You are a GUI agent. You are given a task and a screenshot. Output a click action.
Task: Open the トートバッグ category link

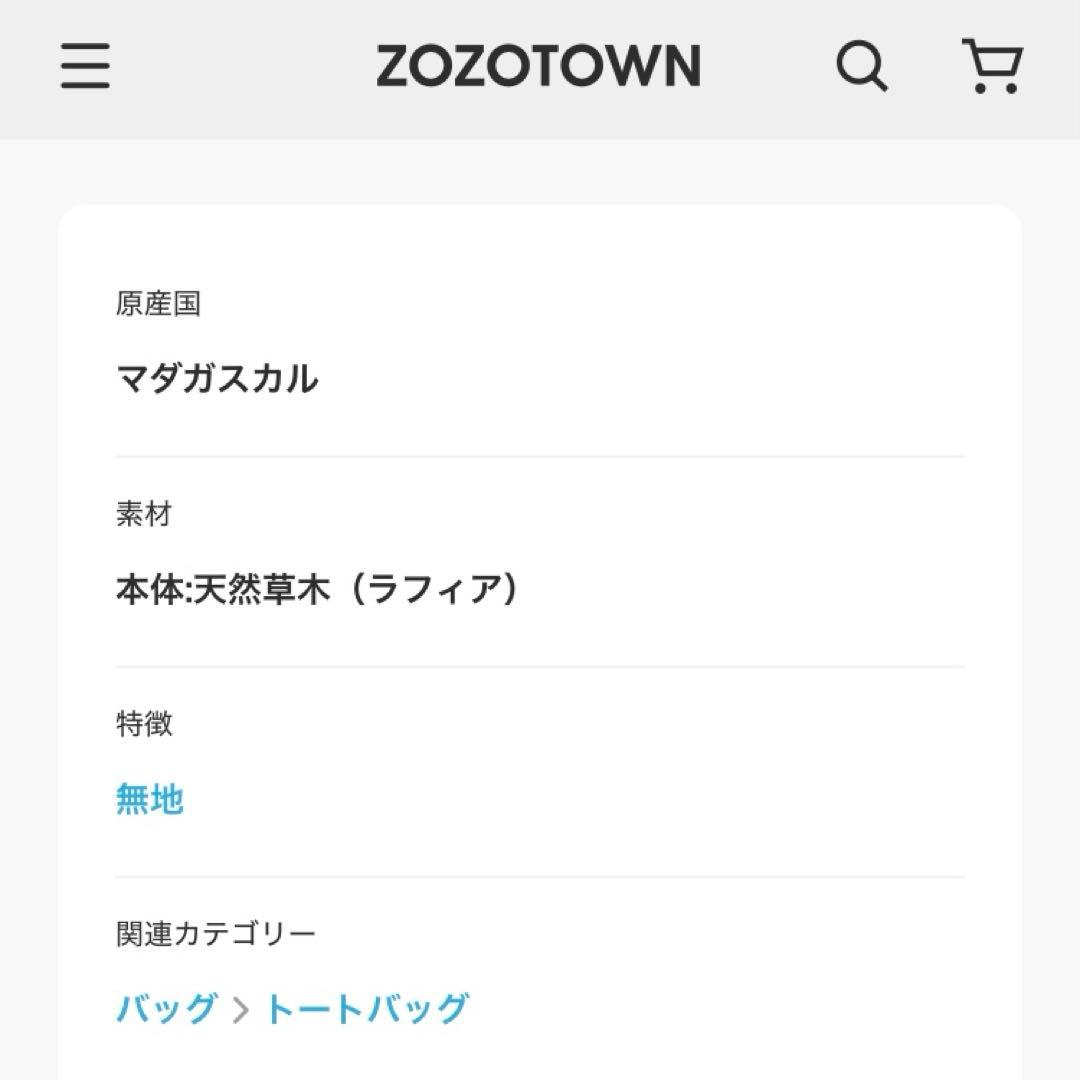(x=366, y=1009)
